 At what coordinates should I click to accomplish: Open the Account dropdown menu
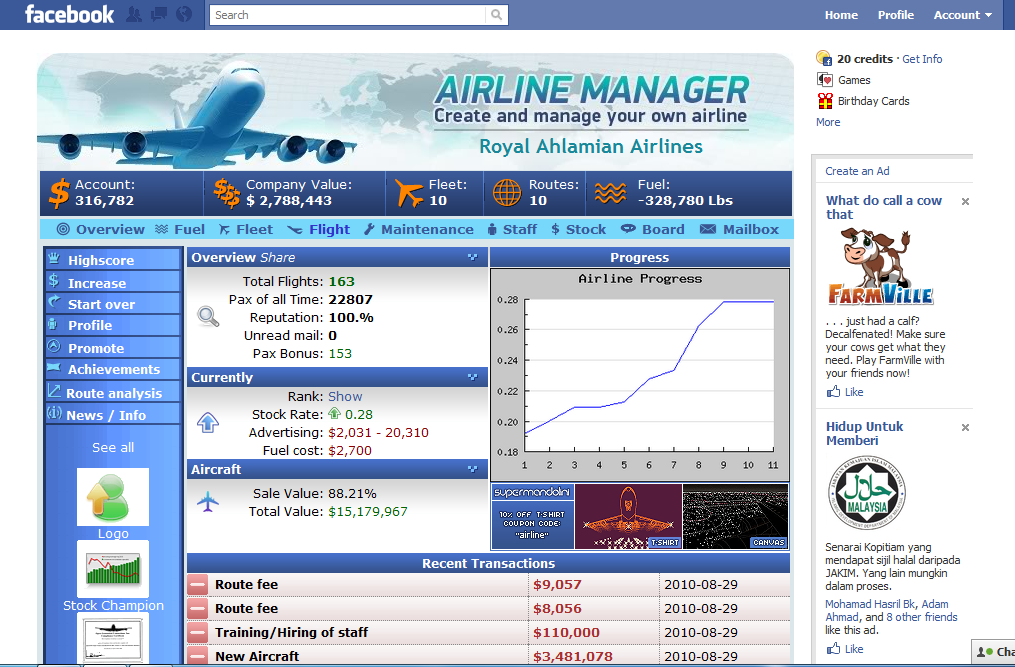[960, 14]
